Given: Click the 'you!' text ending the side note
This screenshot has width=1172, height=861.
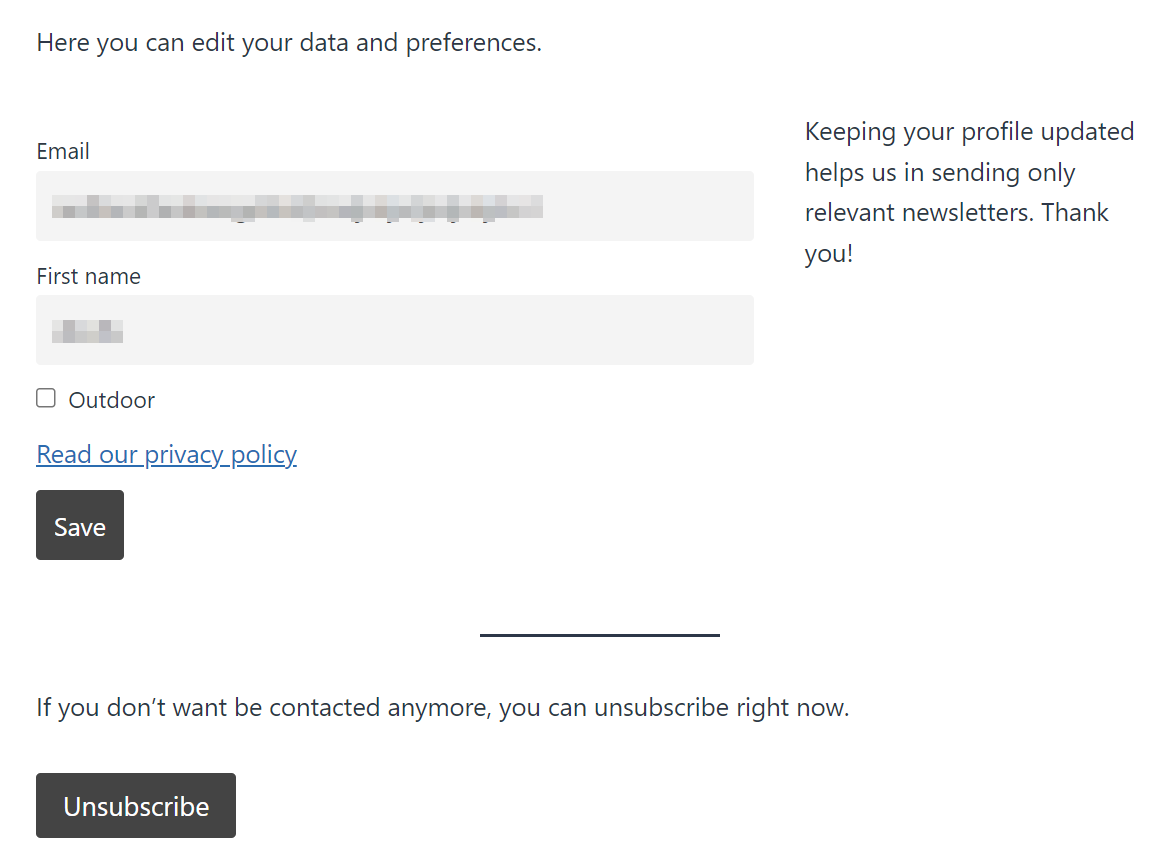Looking at the screenshot, I should 828,254.
